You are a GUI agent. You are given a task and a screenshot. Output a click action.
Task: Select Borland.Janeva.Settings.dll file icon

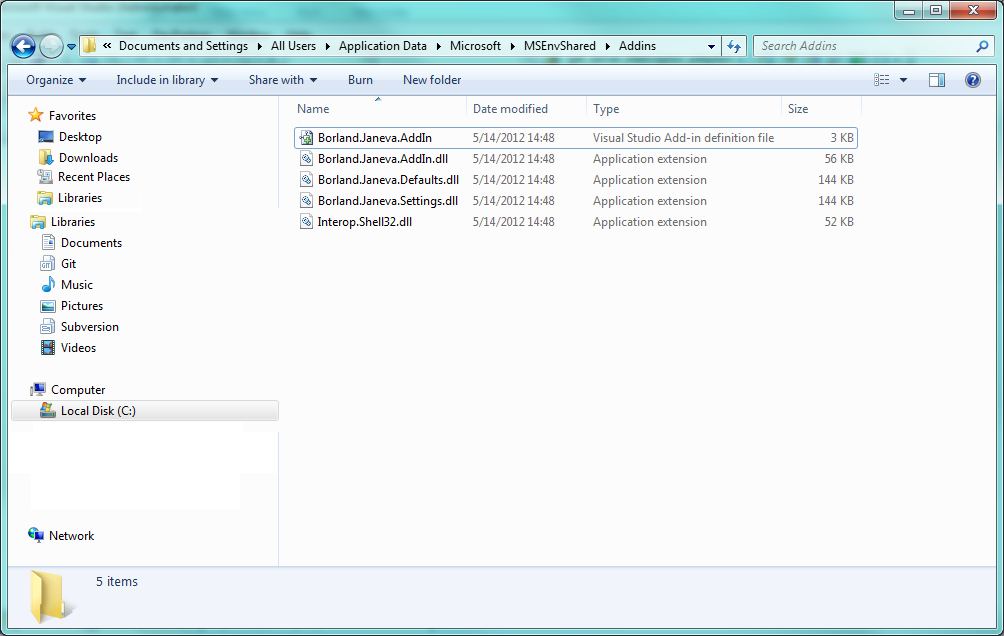[x=307, y=201]
